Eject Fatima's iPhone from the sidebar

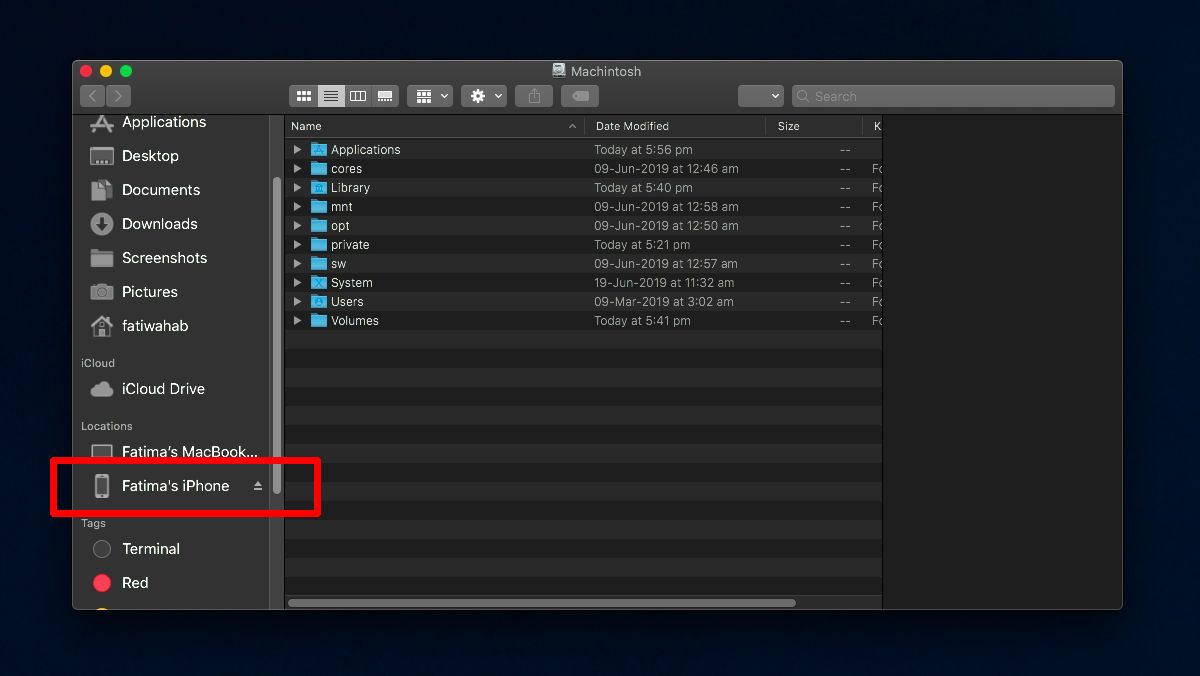coord(257,486)
